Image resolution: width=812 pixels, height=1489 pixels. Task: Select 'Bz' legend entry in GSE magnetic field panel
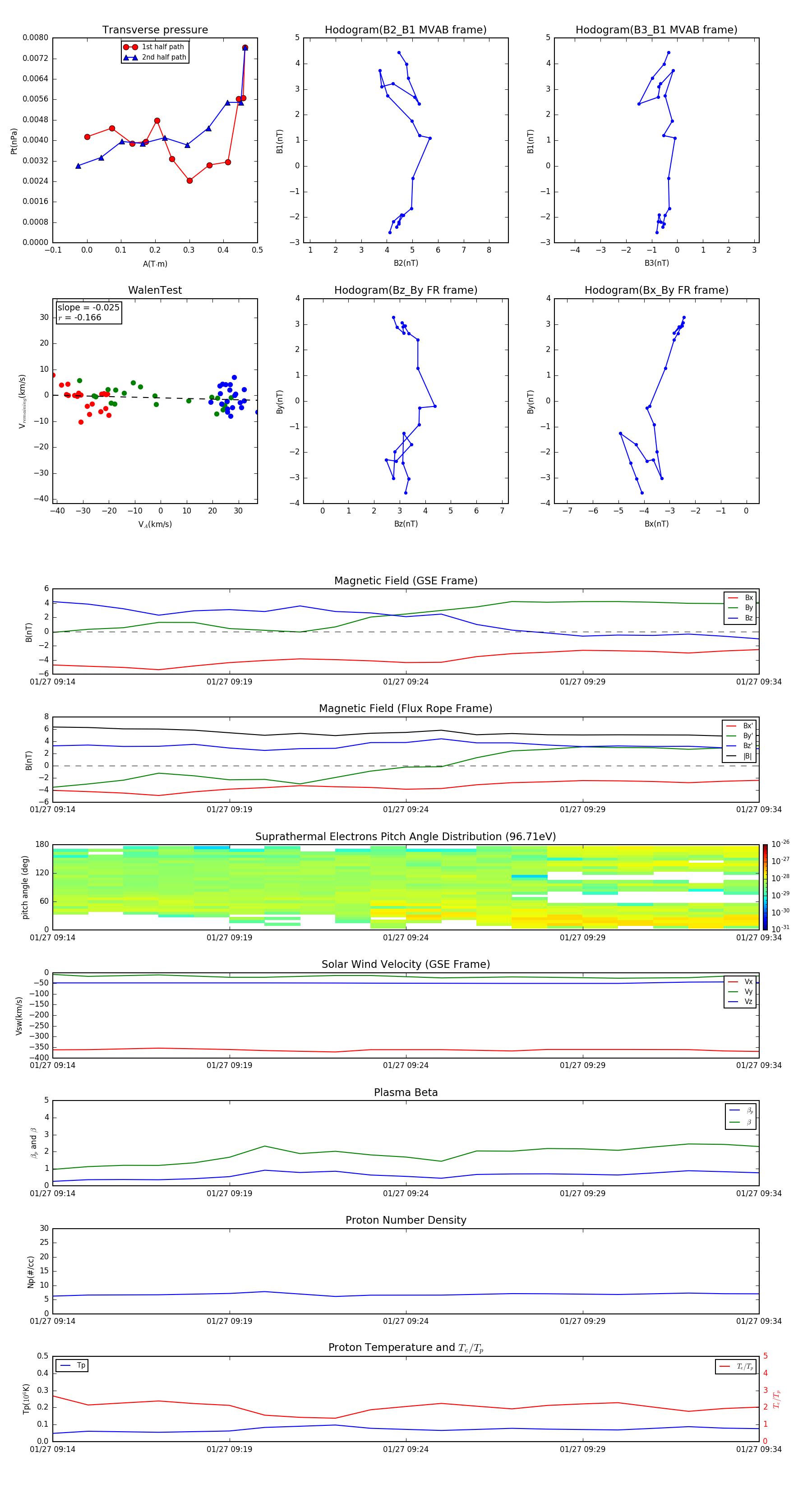tap(740, 619)
